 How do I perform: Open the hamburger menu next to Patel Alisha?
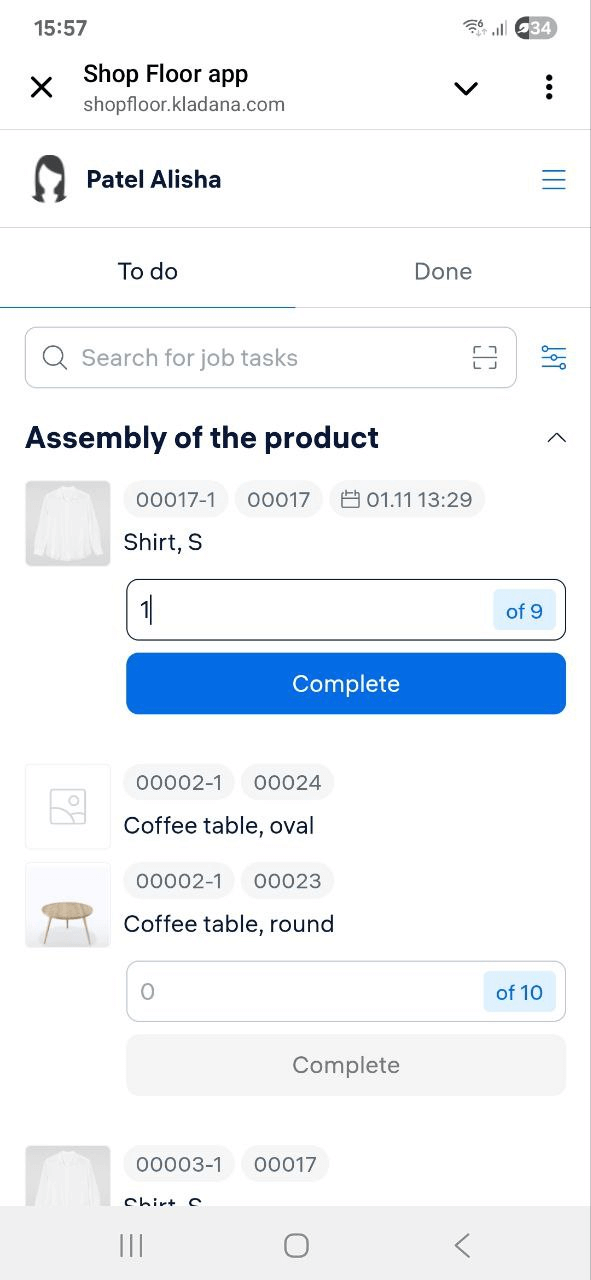554,179
